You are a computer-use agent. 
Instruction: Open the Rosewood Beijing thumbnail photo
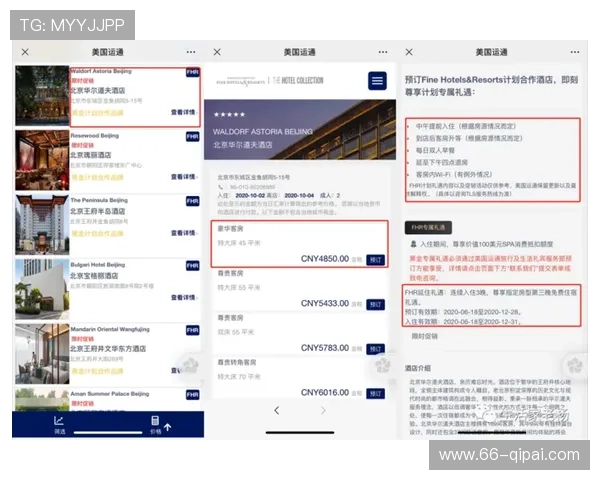tap(42, 160)
